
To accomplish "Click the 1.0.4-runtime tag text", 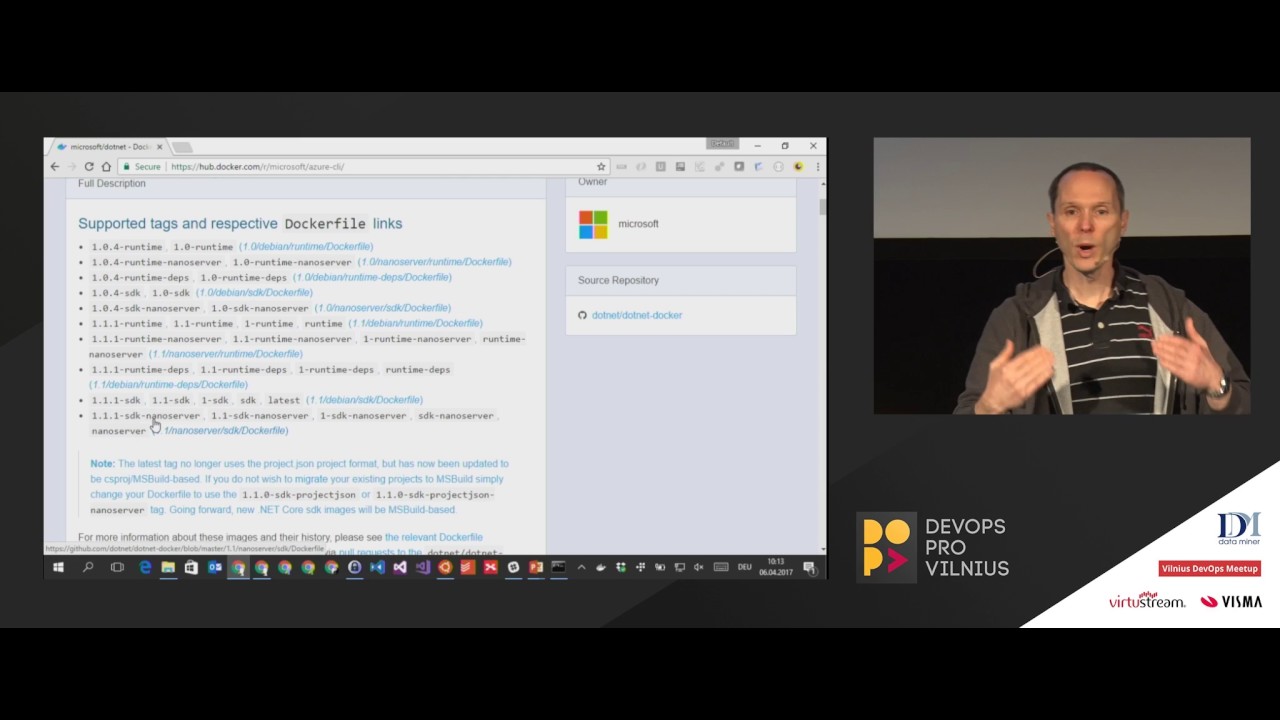I will 127,247.
